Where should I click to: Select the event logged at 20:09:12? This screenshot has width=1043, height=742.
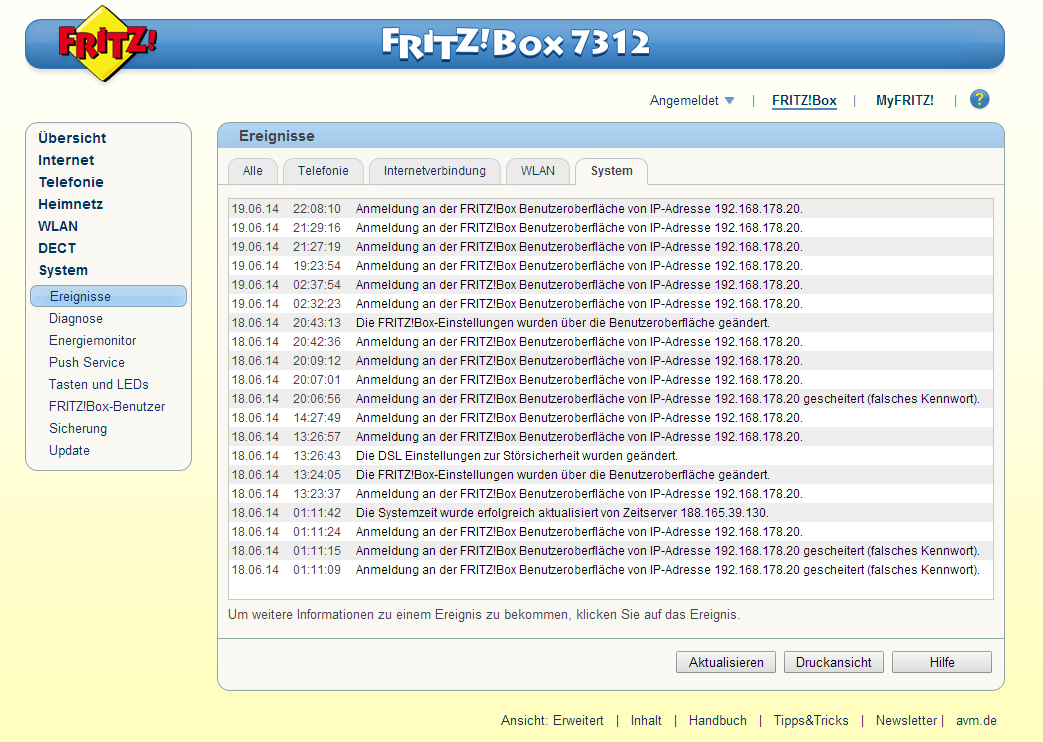coord(611,361)
